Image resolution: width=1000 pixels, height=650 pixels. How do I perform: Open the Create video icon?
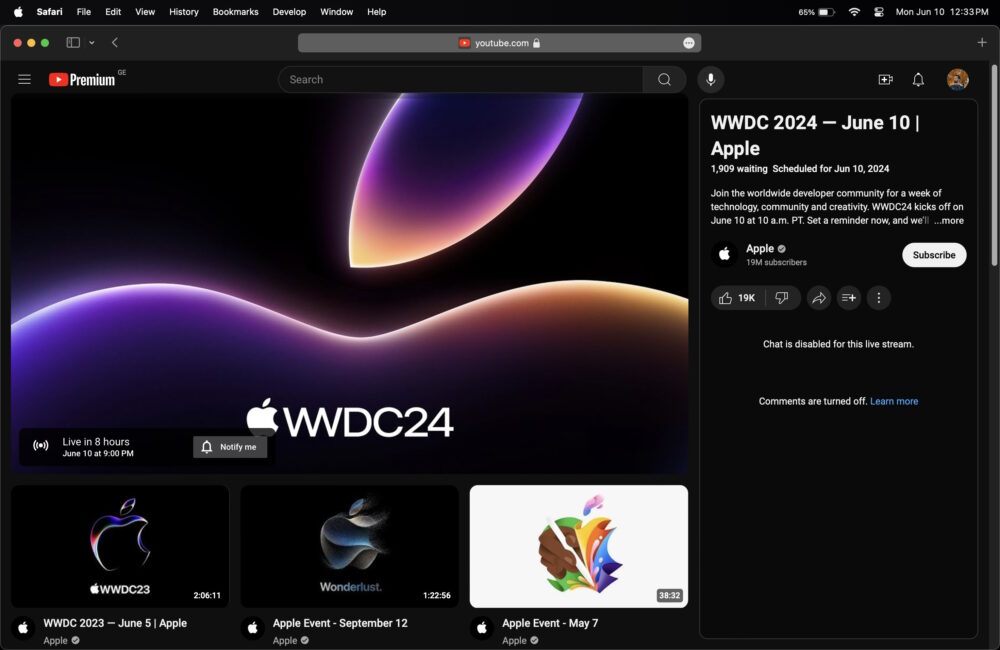(885, 79)
